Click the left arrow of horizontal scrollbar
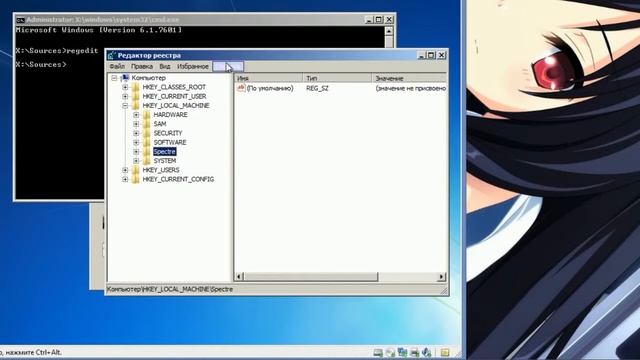The width and height of the screenshot is (640, 360). pos(239,277)
